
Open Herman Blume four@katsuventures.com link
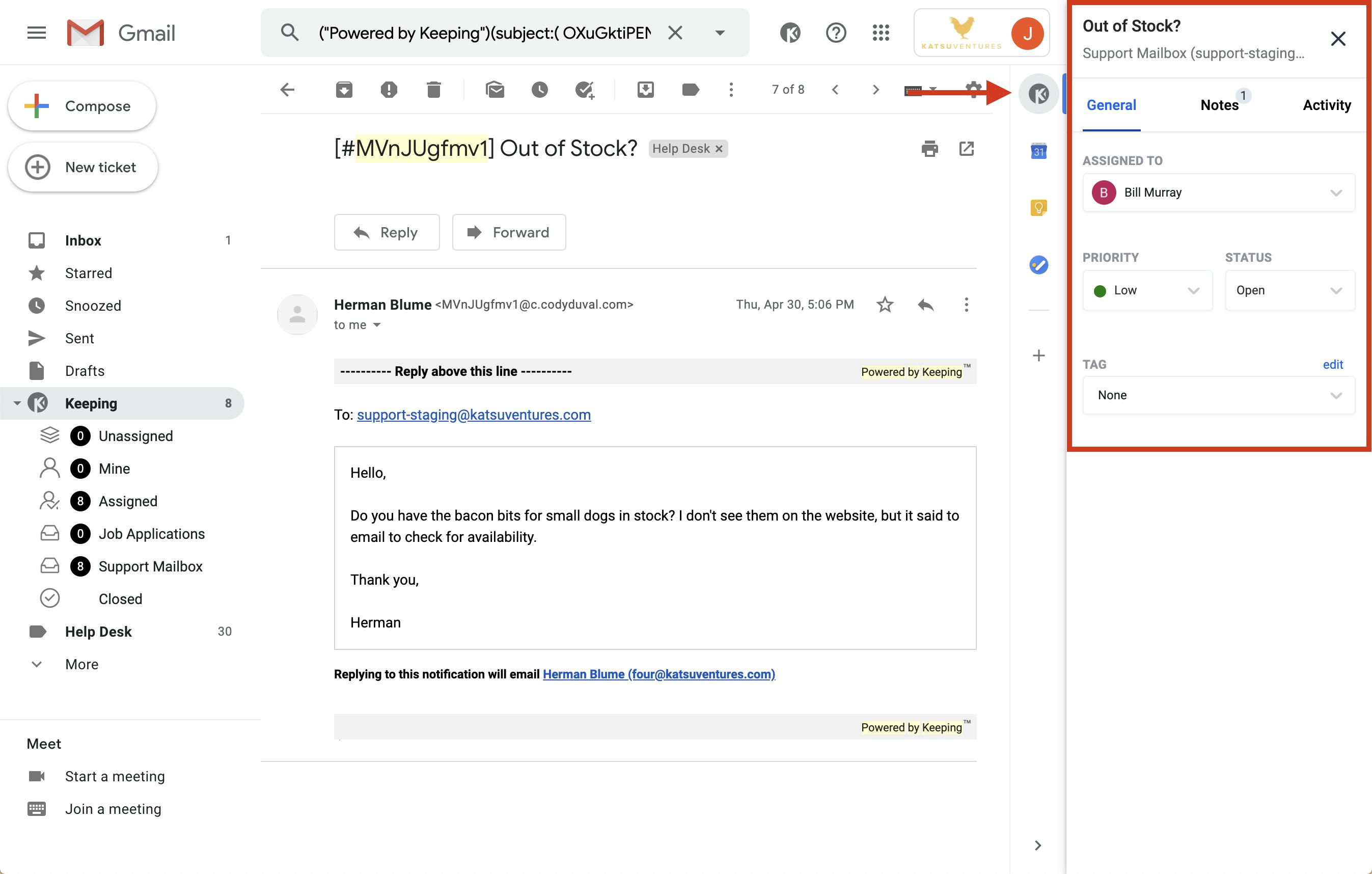pyautogui.click(x=658, y=674)
